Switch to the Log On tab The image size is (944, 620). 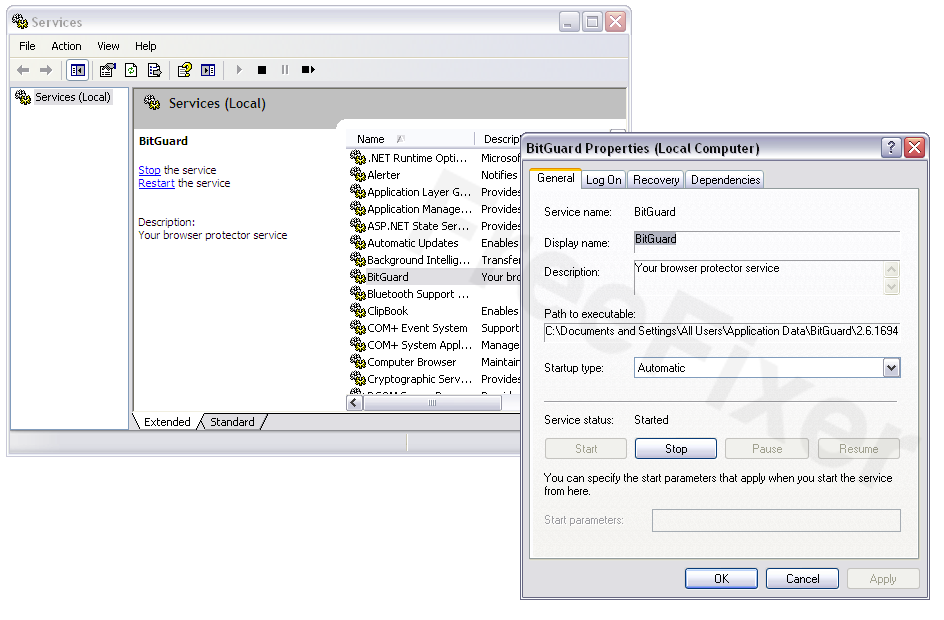[604, 180]
